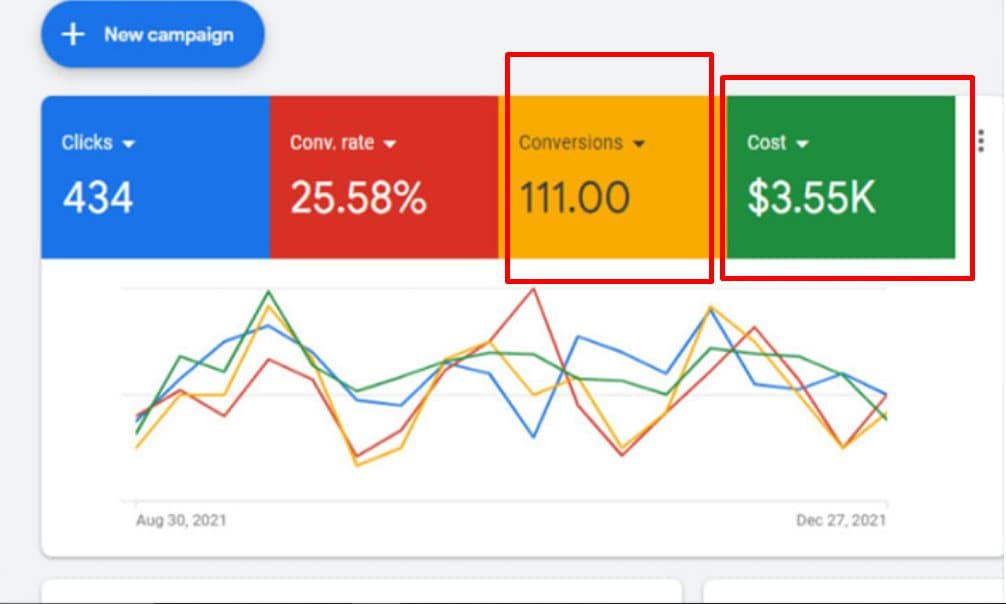Open the Conversions metric dropdown arrow
The image size is (1006, 604).
click(638, 144)
